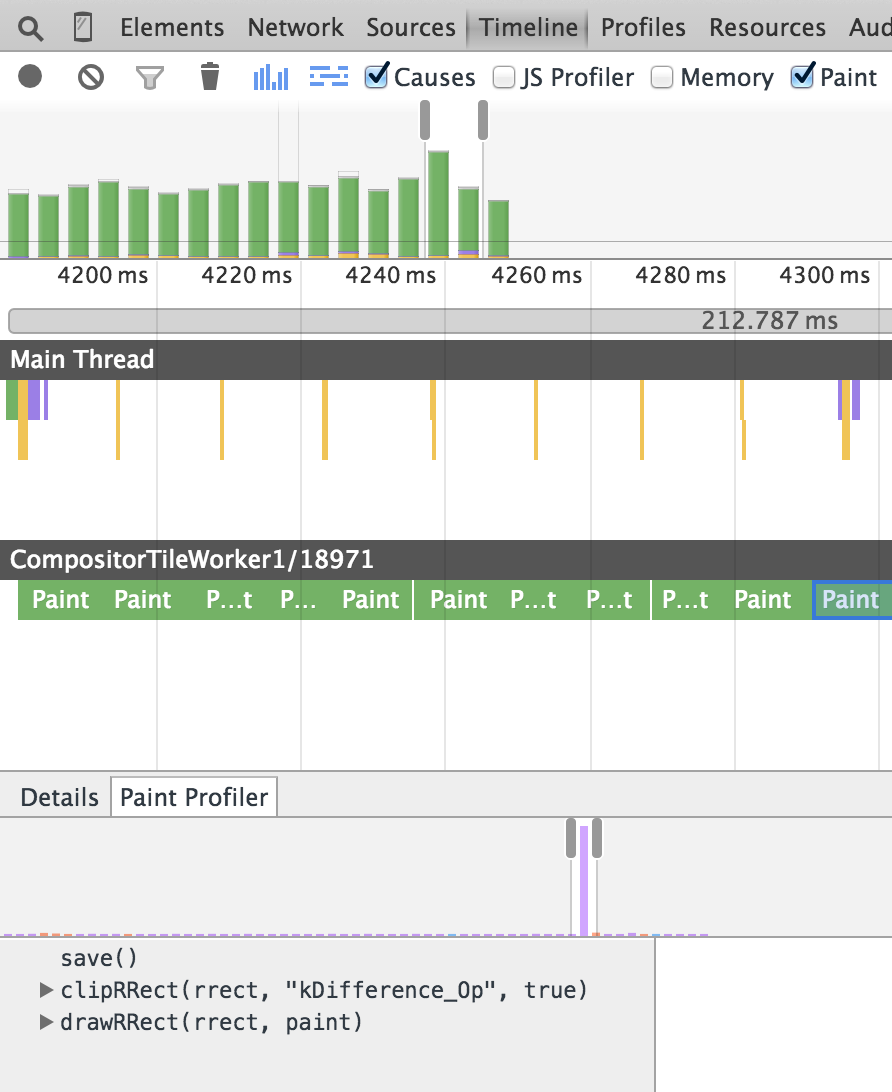Select the Paint Profiler tab
The image size is (892, 1092).
tap(194, 797)
